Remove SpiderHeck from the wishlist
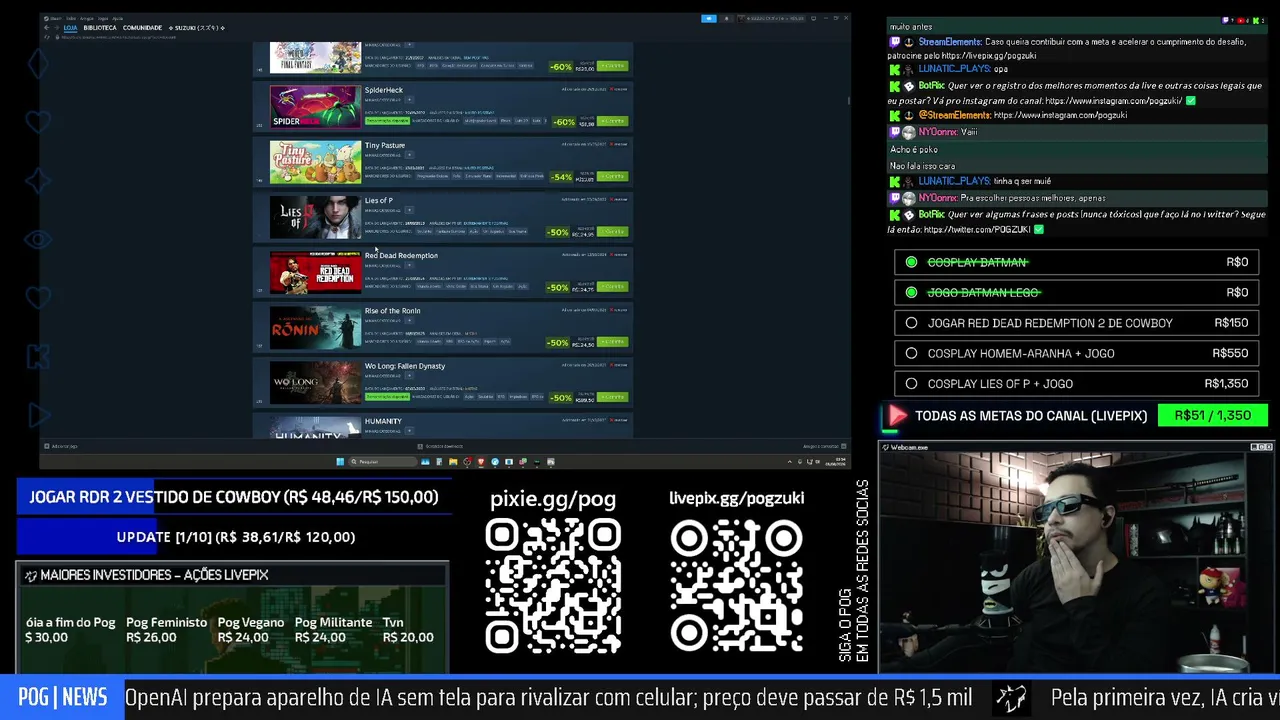 (x=621, y=89)
